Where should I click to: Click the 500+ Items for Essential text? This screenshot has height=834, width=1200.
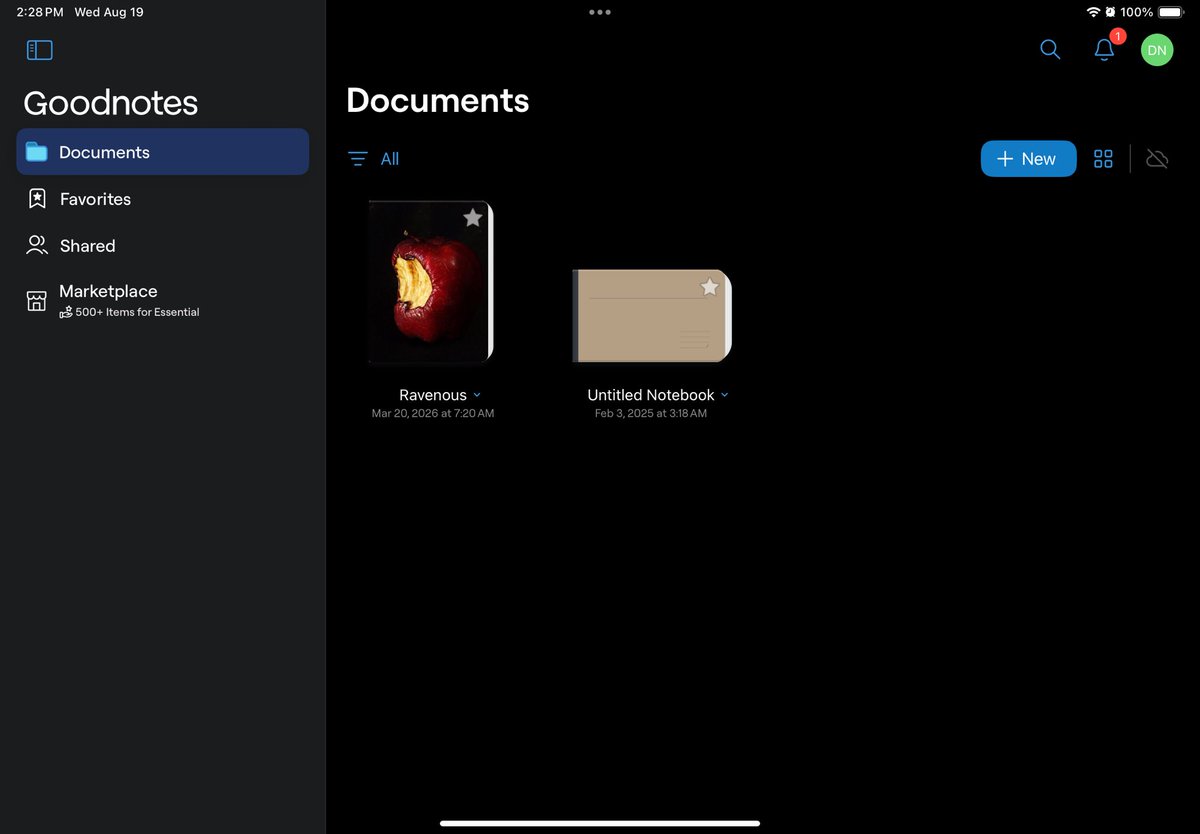137,312
